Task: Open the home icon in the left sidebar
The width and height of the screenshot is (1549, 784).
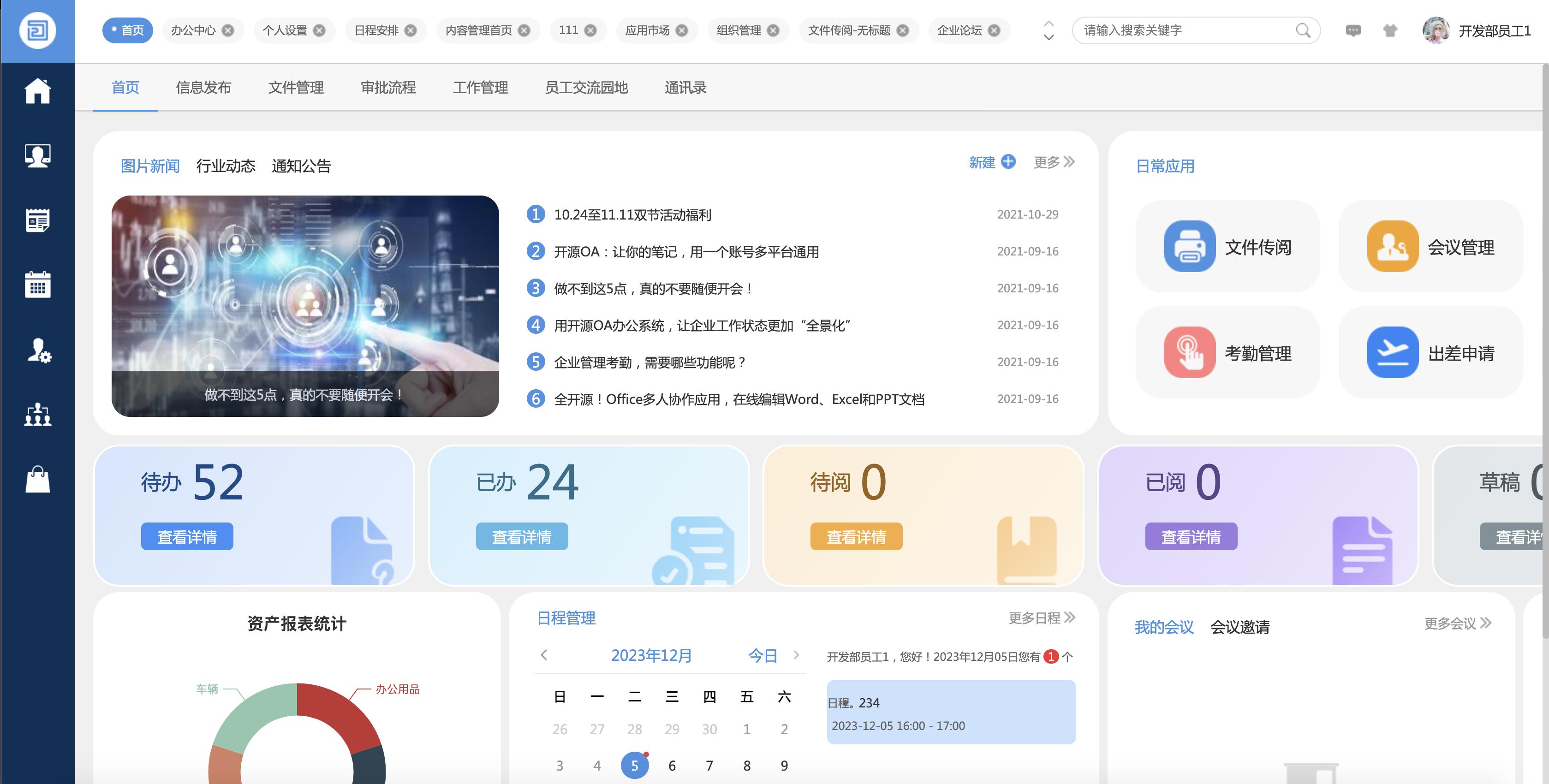Action: click(37, 91)
